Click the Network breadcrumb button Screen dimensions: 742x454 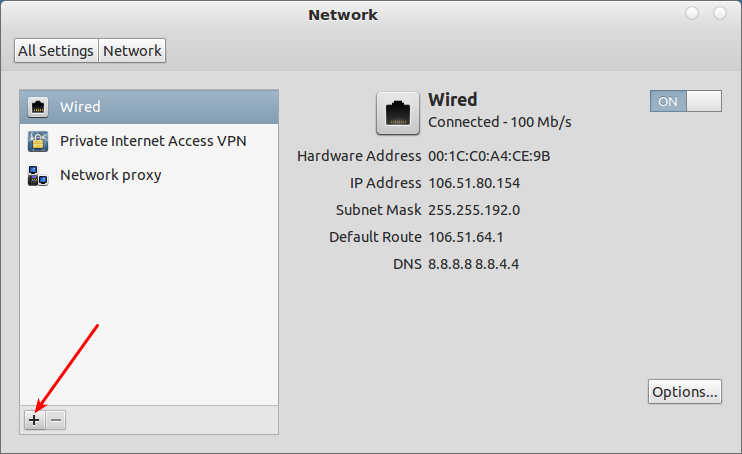pyautogui.click(x=132, y=51)
